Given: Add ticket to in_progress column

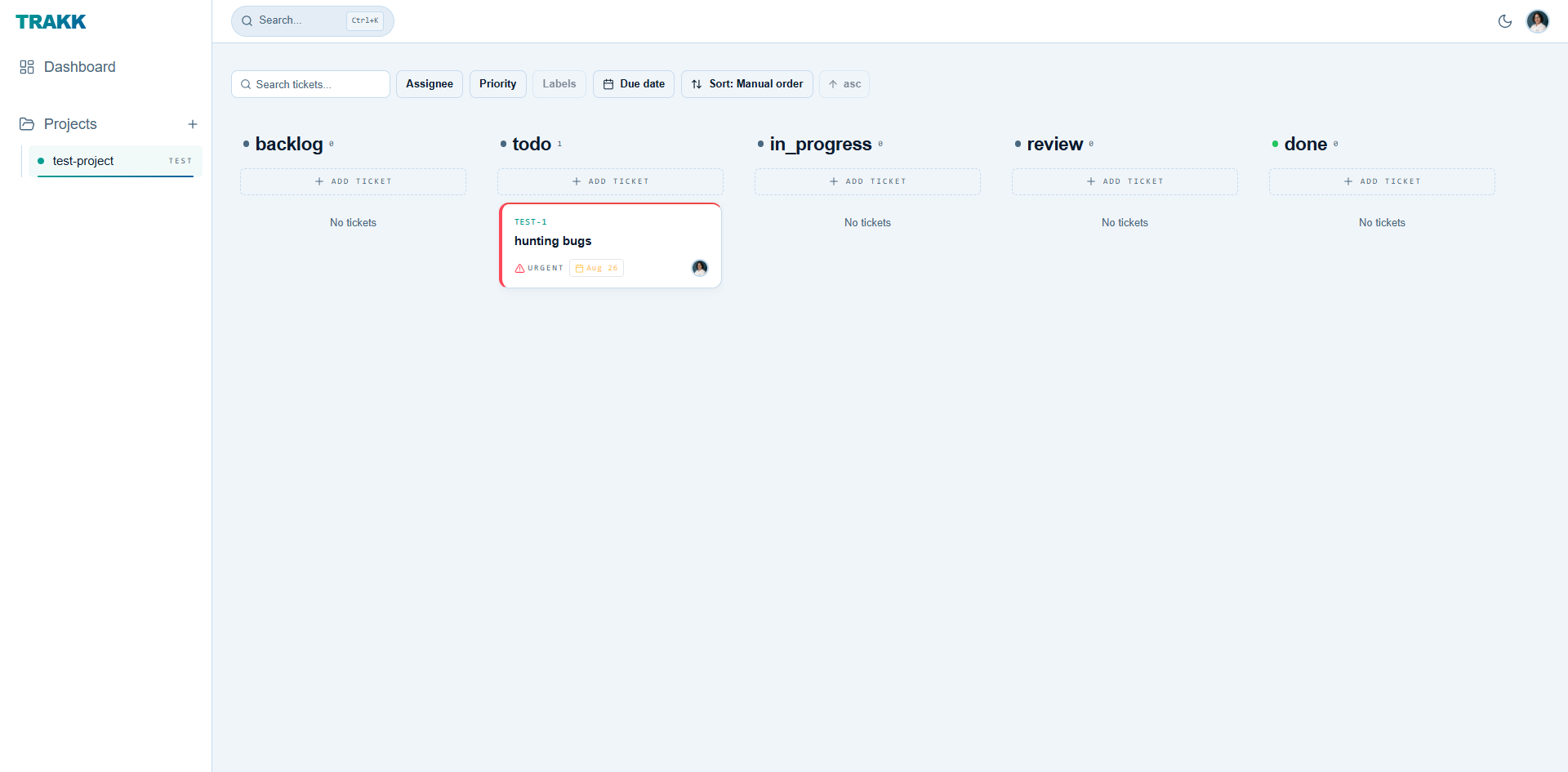Looking at the screenshot, I should tap(867, 181).
